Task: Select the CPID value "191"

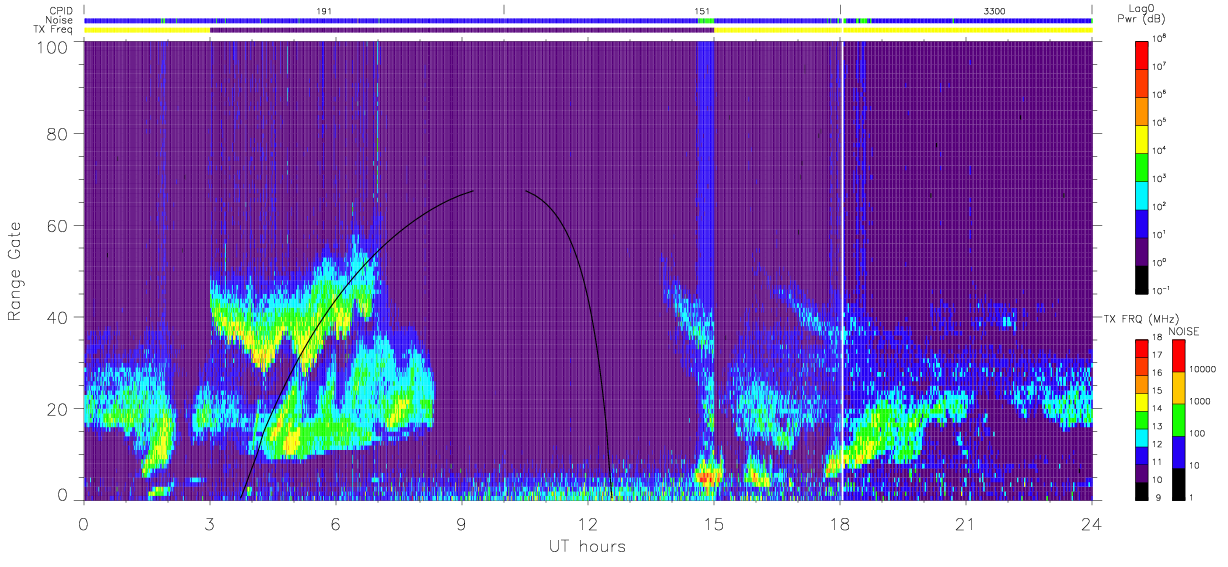Action: coord(324,10)
